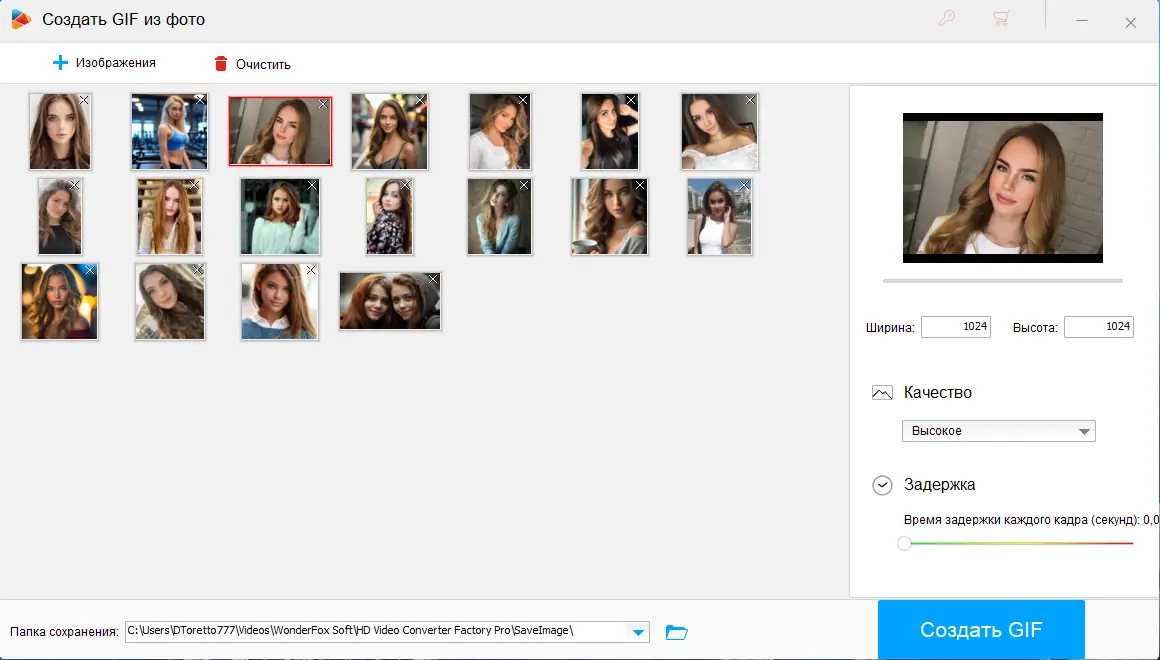Remove outdoor white tank top thumbnail
Screen dimensions: 1160x660
pos(744,185)
